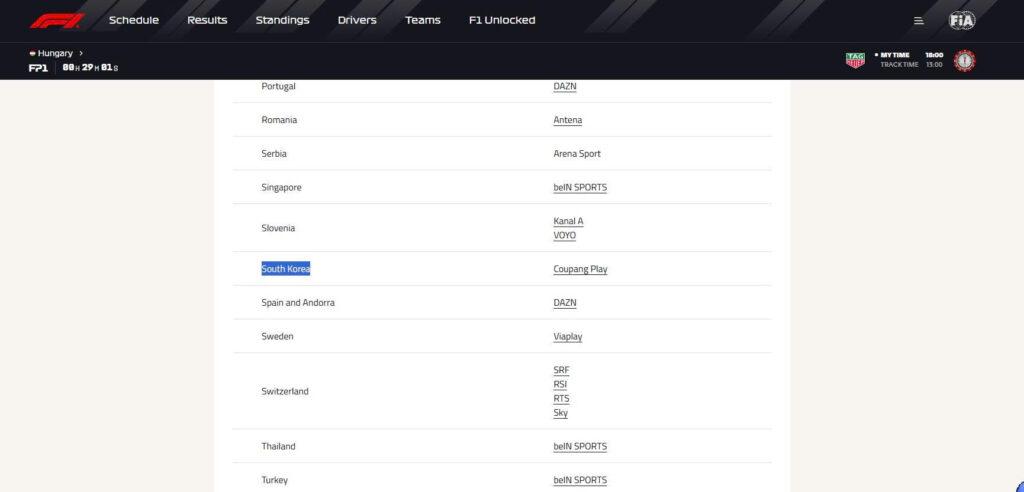Click the Portugal country cell

tap(278, 86)
